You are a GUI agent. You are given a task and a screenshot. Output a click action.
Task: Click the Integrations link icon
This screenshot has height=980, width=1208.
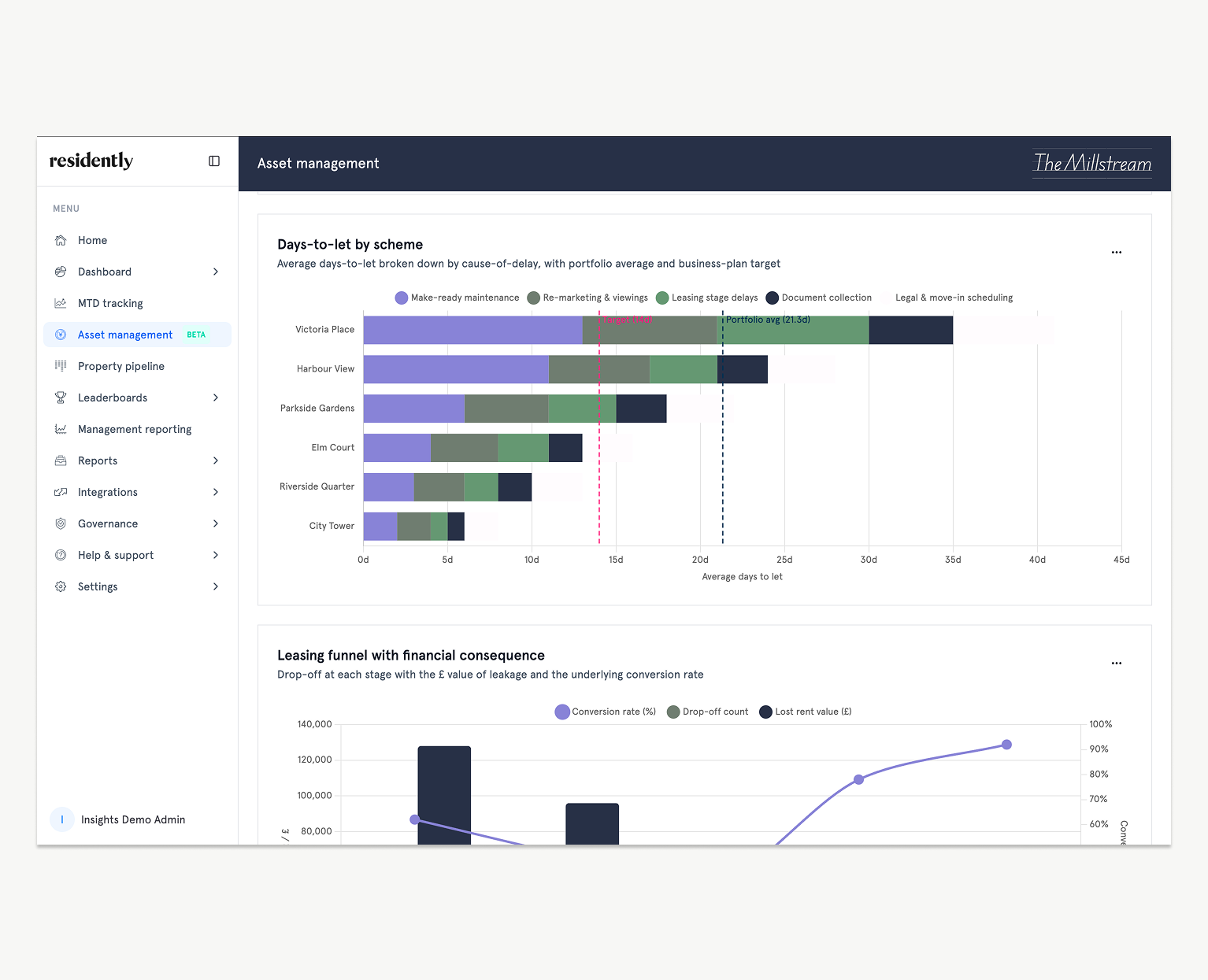click(61, 492)
